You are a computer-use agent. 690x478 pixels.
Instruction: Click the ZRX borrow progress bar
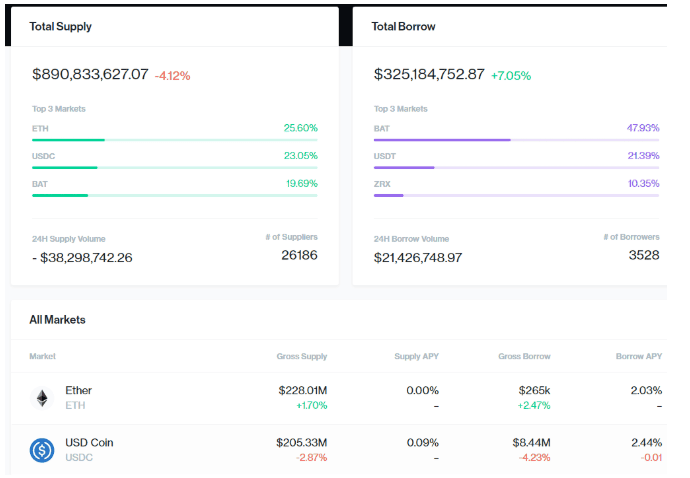coord(516,195)
